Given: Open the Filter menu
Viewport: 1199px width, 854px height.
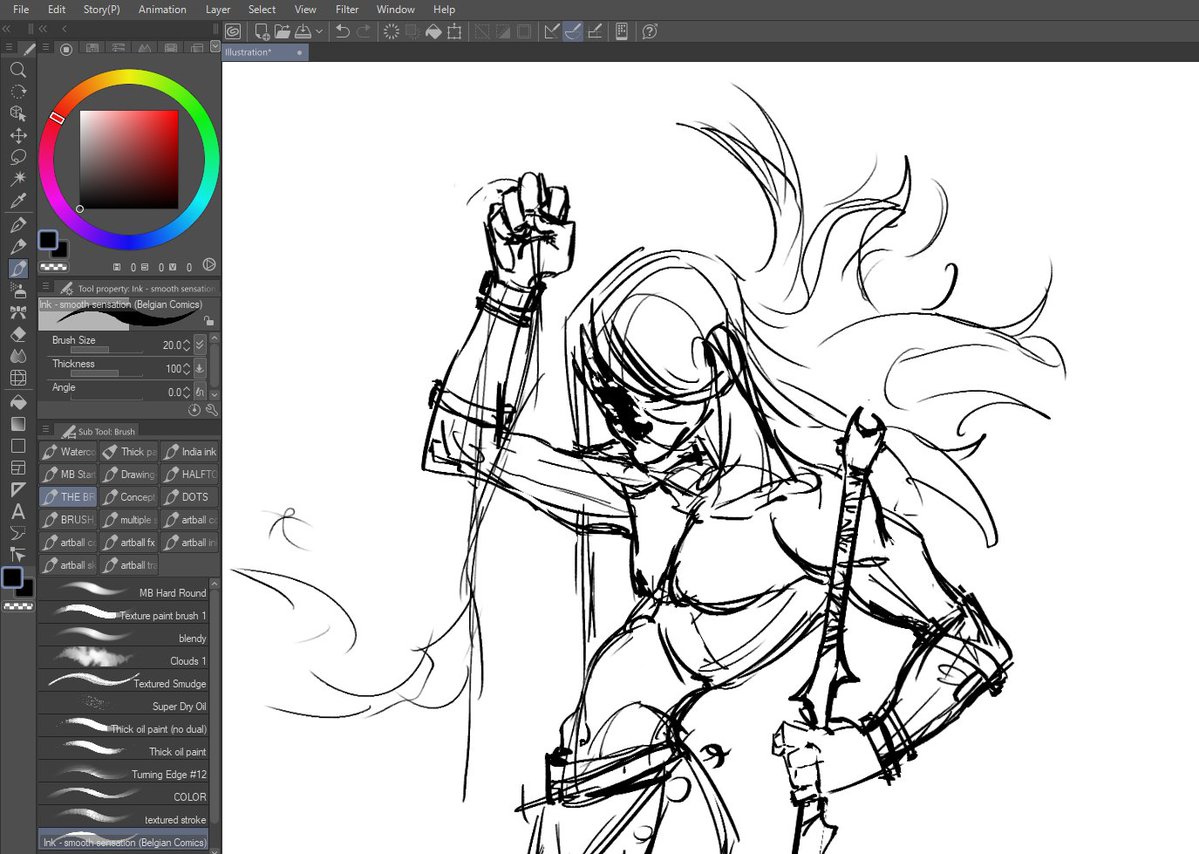Looking at the screenshot, I should click(x=346, y=9).
